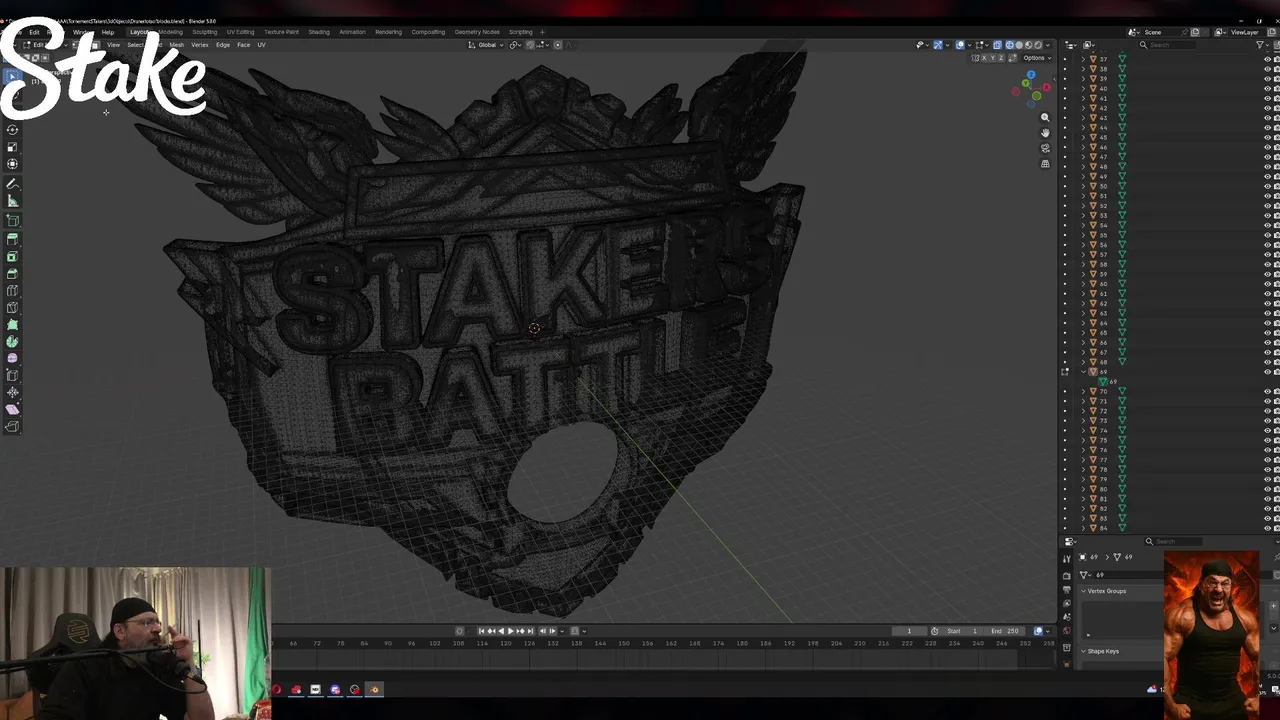Enable wireframe viewport shading
1280x720 pixels.
tap(1009, 45)
